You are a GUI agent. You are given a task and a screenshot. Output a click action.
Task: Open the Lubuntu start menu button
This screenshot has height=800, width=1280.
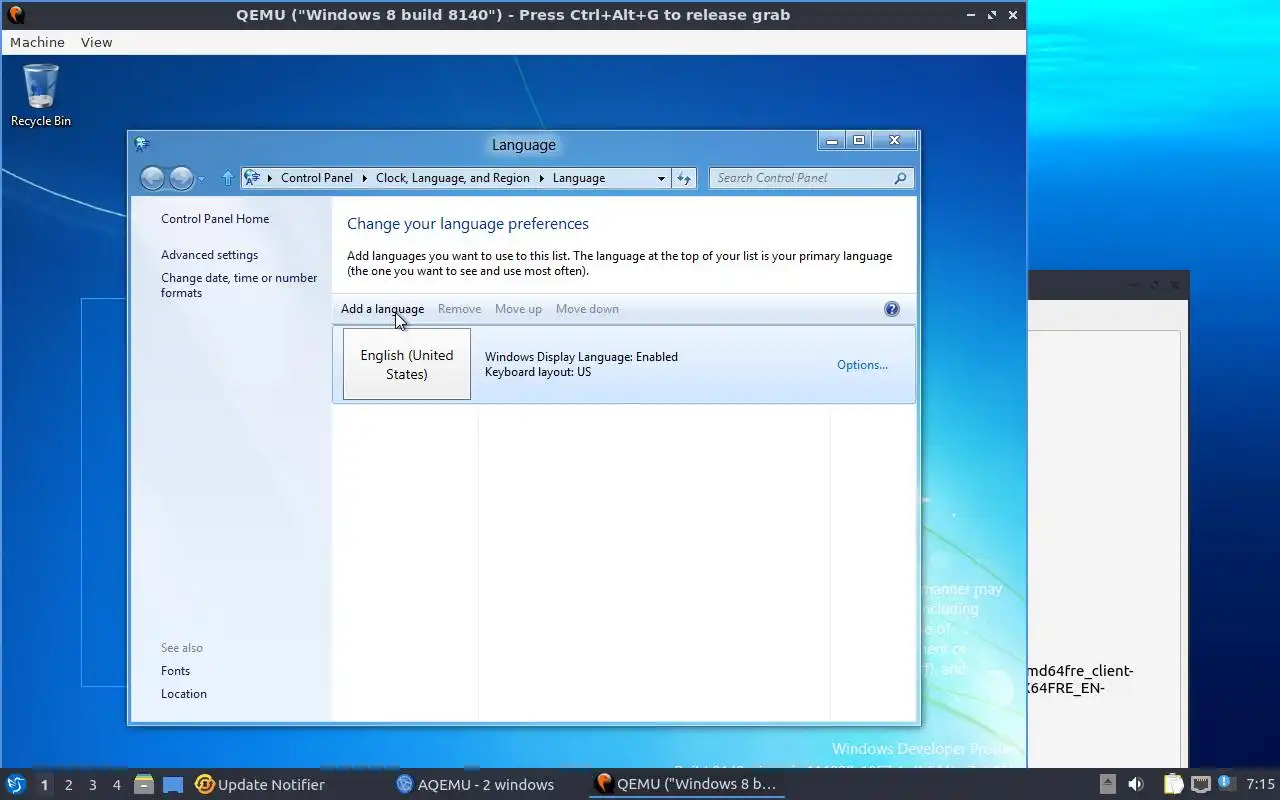(15, 784)
